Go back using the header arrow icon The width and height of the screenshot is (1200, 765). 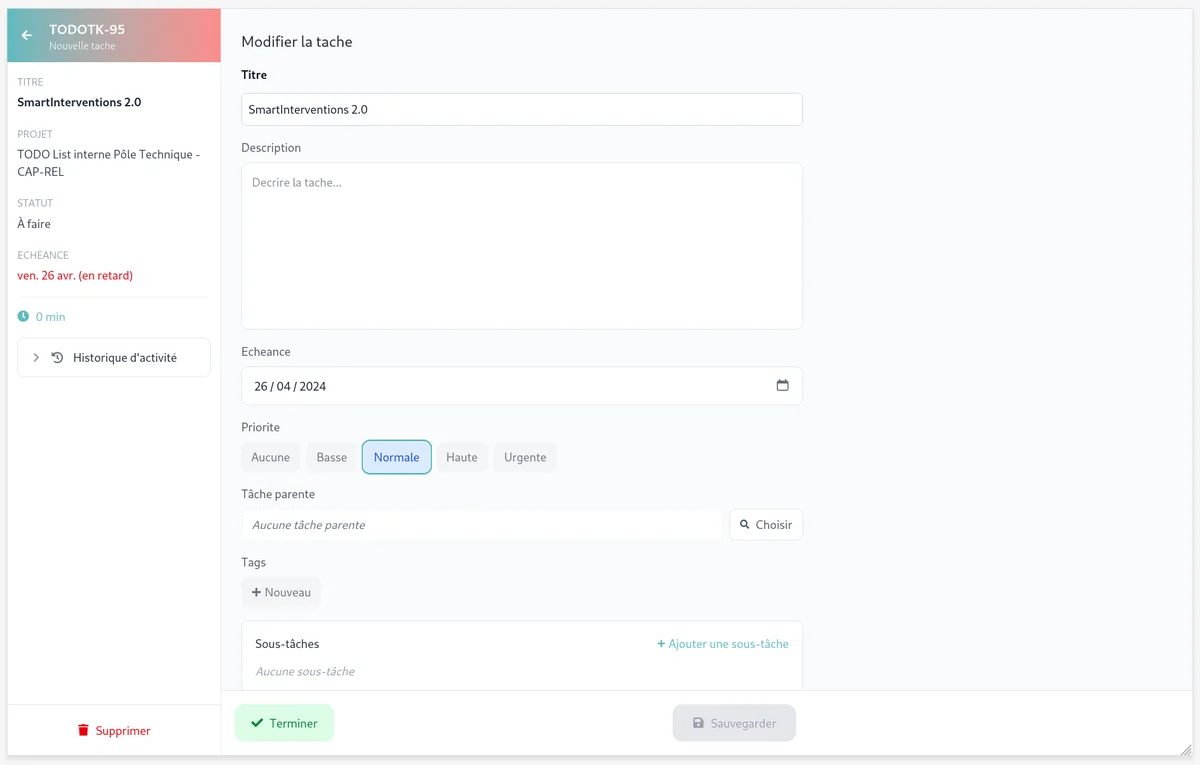click(27, 35)
